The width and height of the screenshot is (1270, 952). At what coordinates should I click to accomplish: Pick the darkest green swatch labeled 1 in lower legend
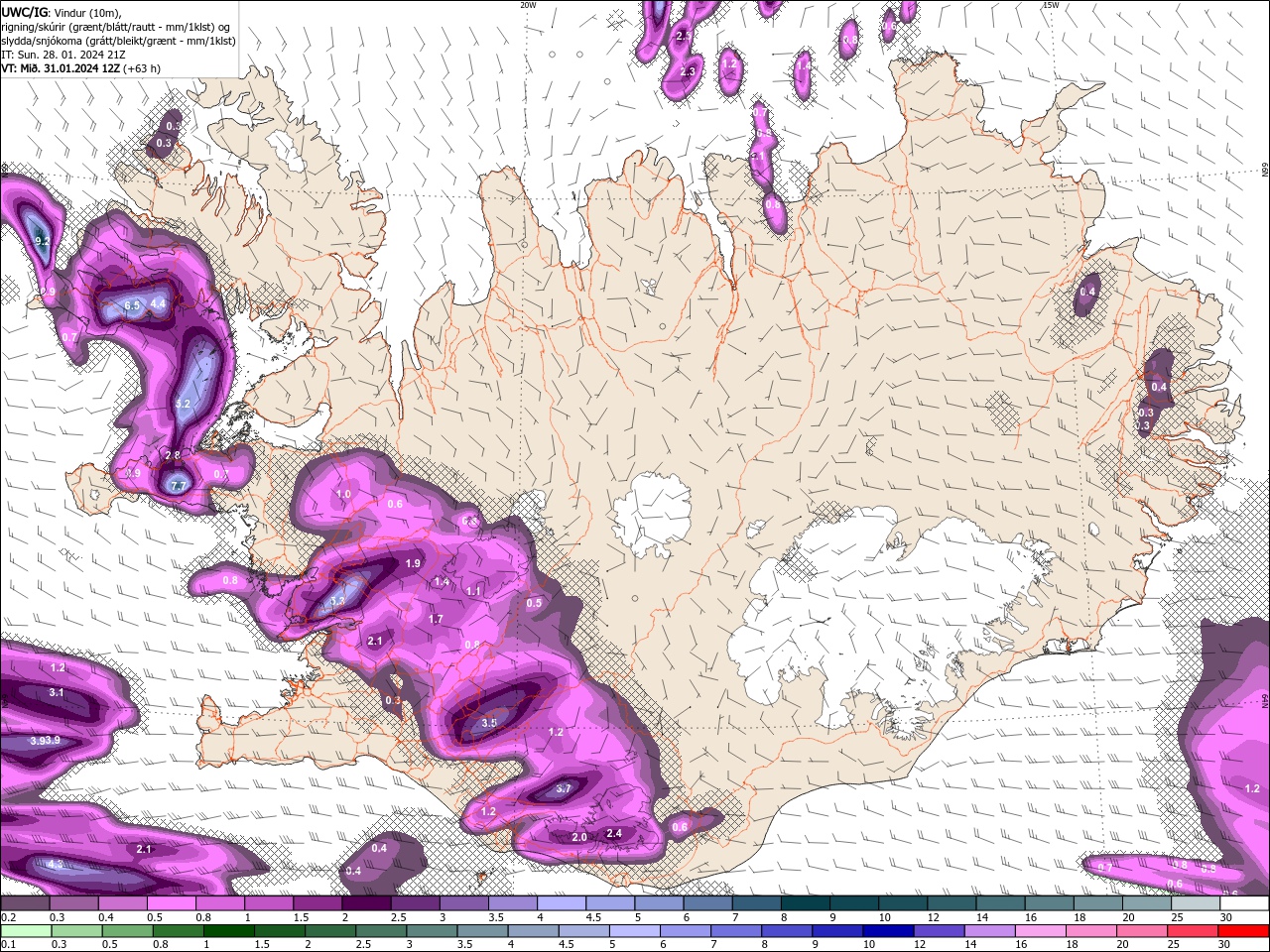coord(229,931)
